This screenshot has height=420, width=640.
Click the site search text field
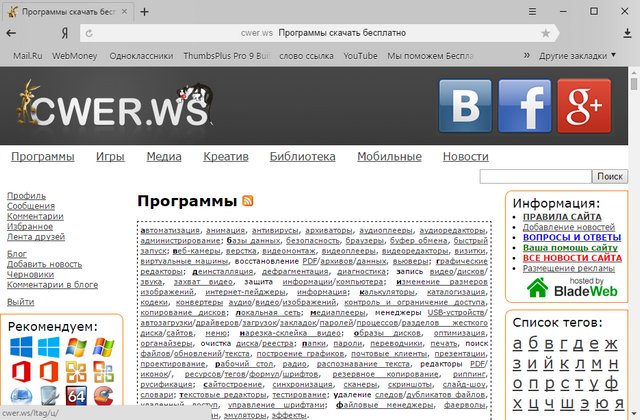tap(535, 176)
